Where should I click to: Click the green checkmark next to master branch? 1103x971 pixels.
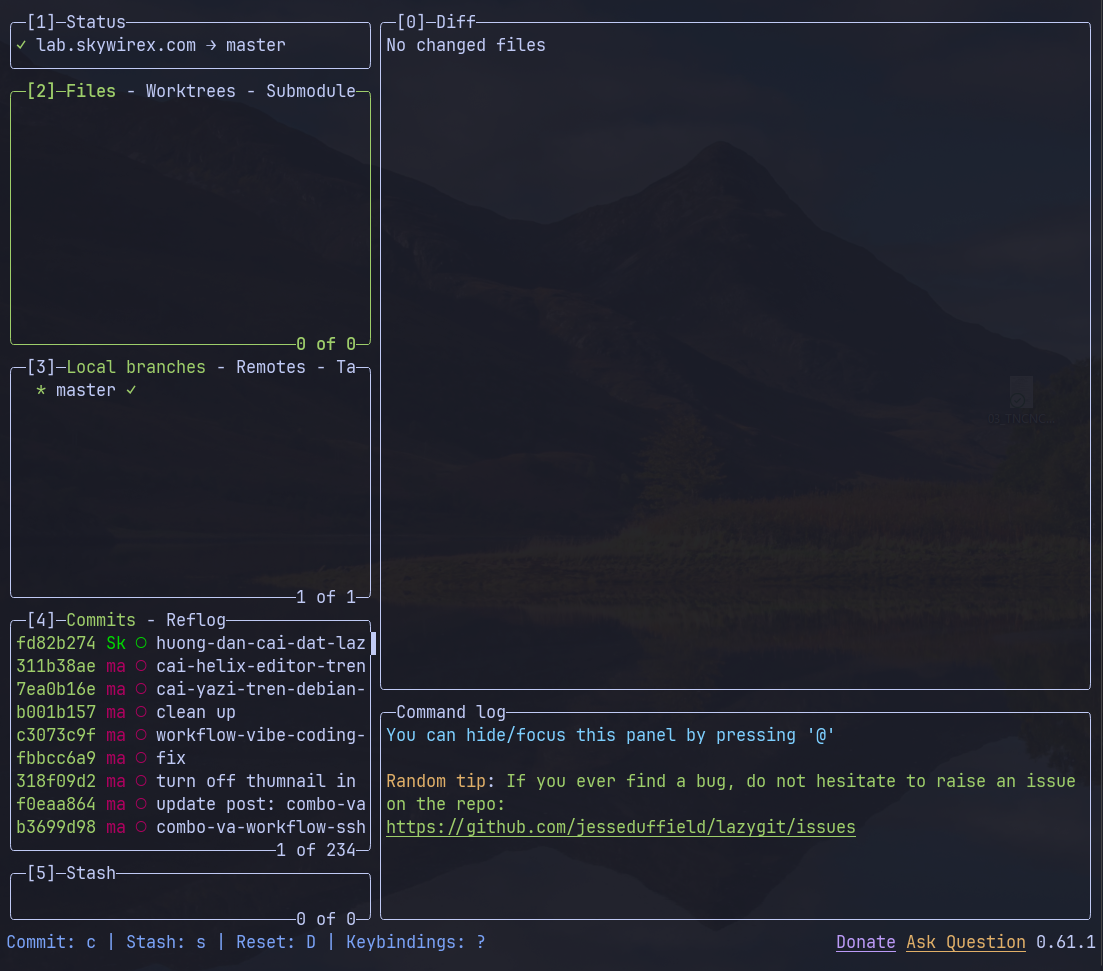click(x=131, y=390)
